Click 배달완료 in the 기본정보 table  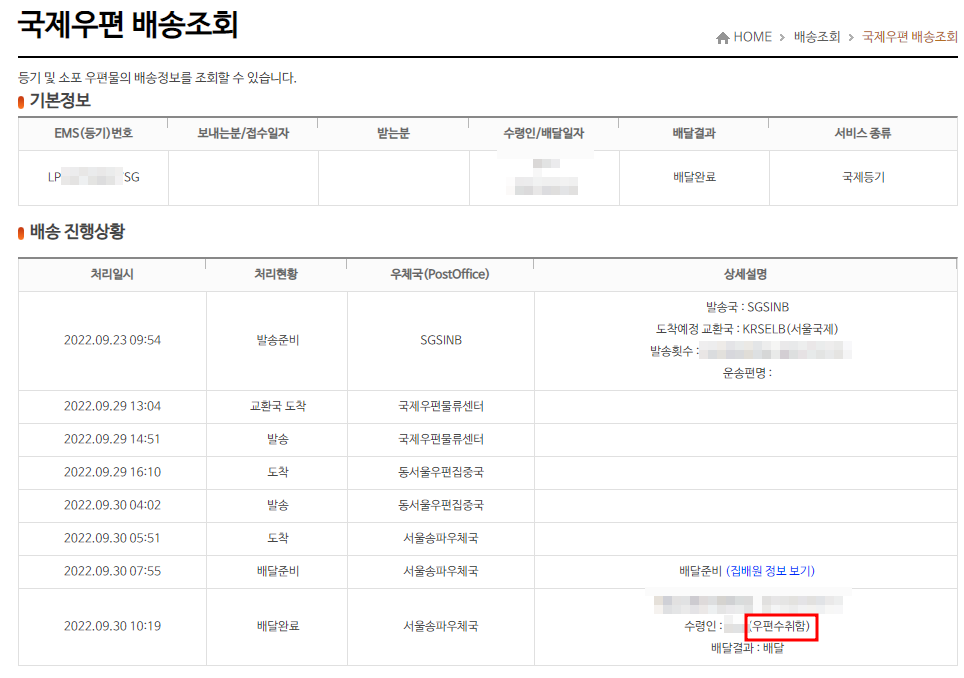pyautogui.click(x=694, y=177)
